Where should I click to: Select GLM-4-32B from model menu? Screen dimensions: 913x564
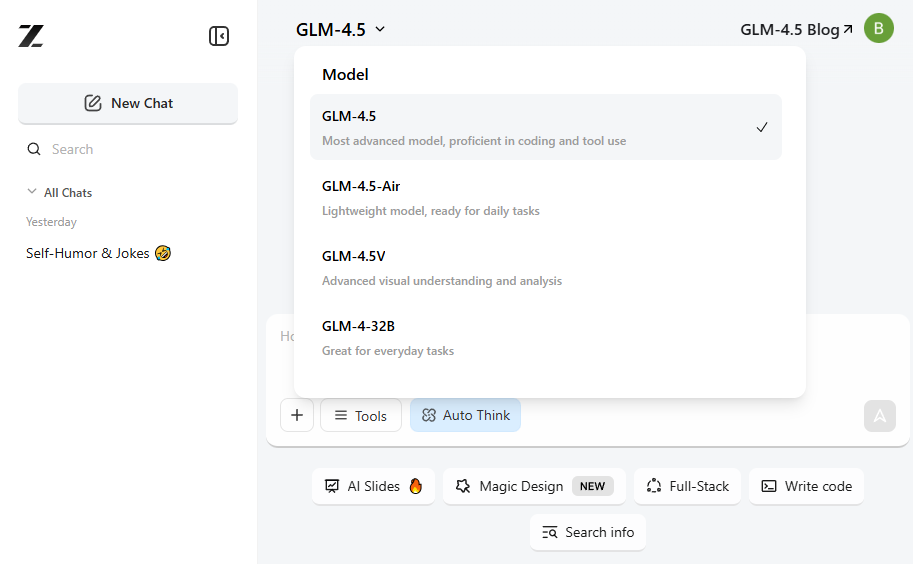(545, 337)
